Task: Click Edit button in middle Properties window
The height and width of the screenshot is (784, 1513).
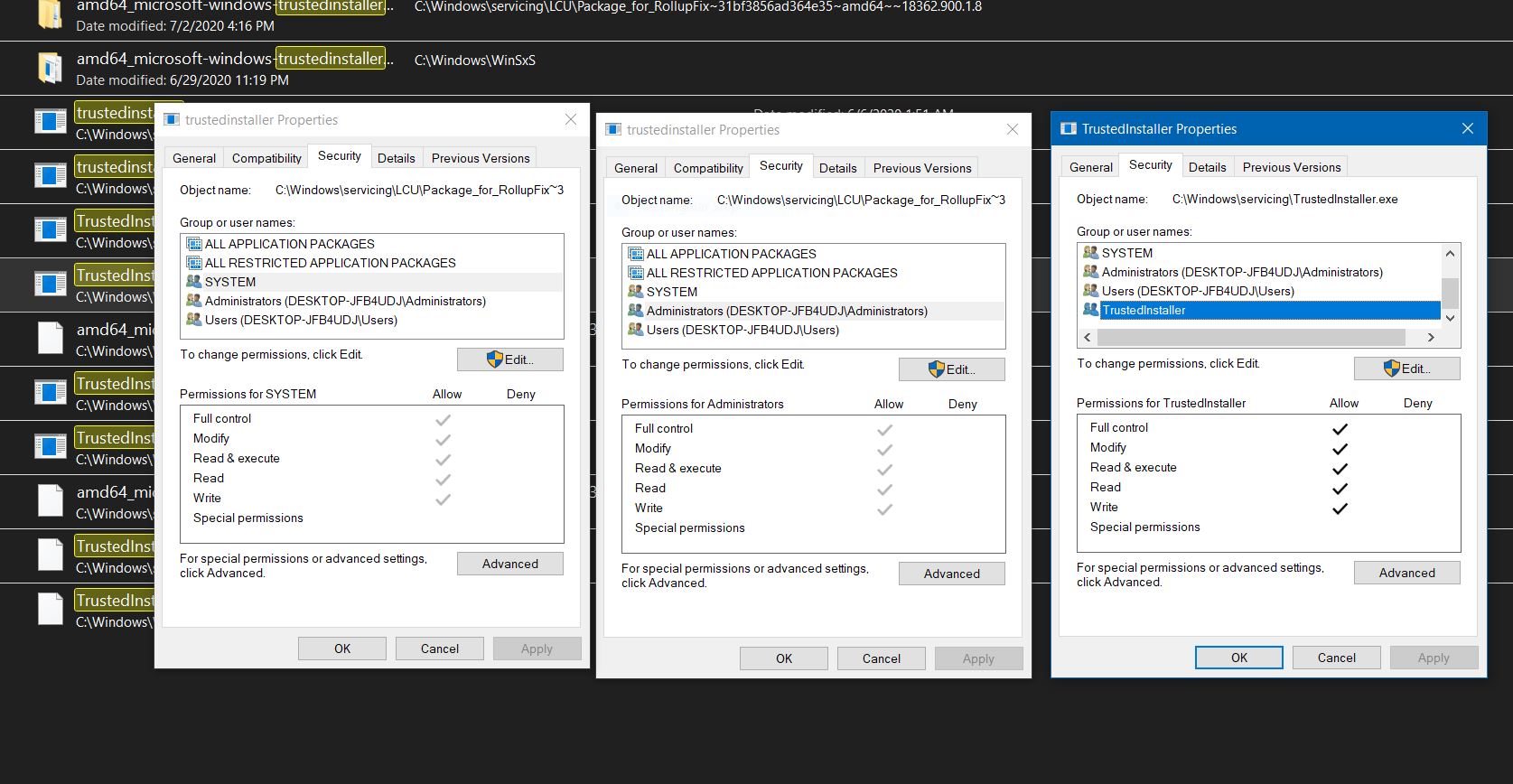Action: click(x=951, y=369)
